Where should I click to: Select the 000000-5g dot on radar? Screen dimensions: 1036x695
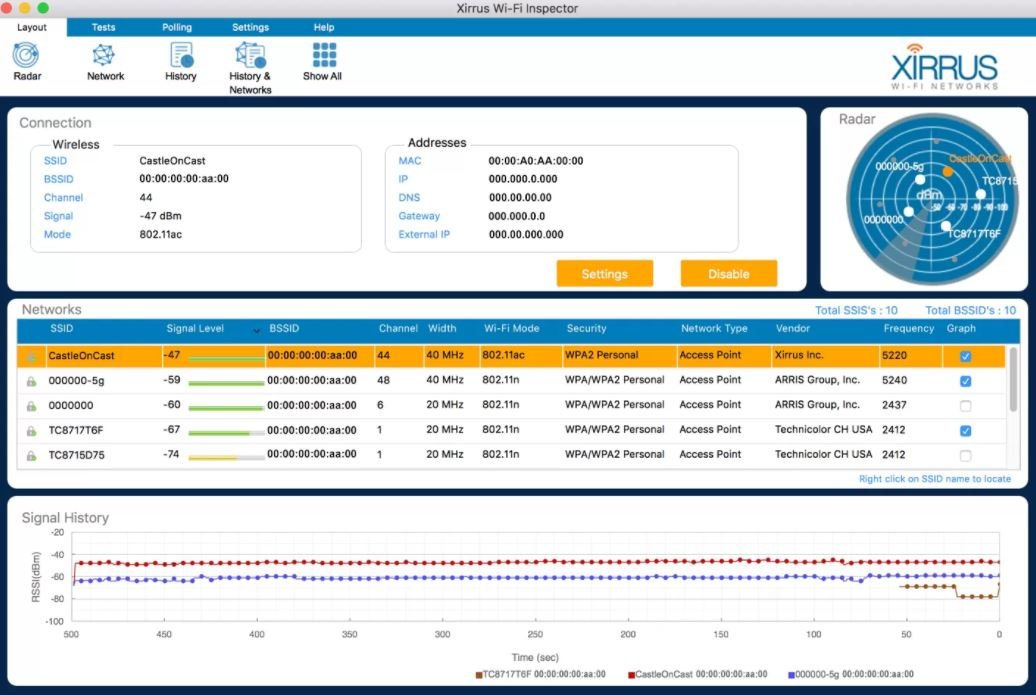coord(919,180)
